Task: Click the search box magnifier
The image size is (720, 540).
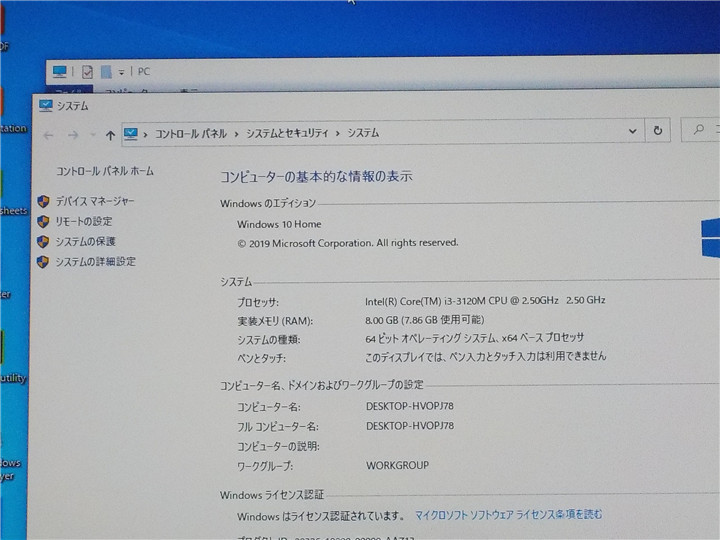Action: point(699,130)
